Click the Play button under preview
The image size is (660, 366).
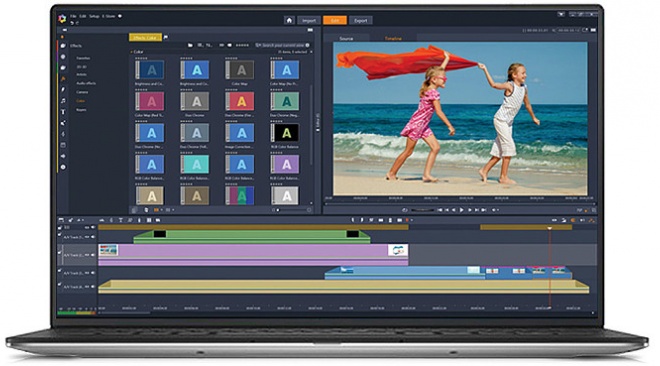[x=462, y=210]
